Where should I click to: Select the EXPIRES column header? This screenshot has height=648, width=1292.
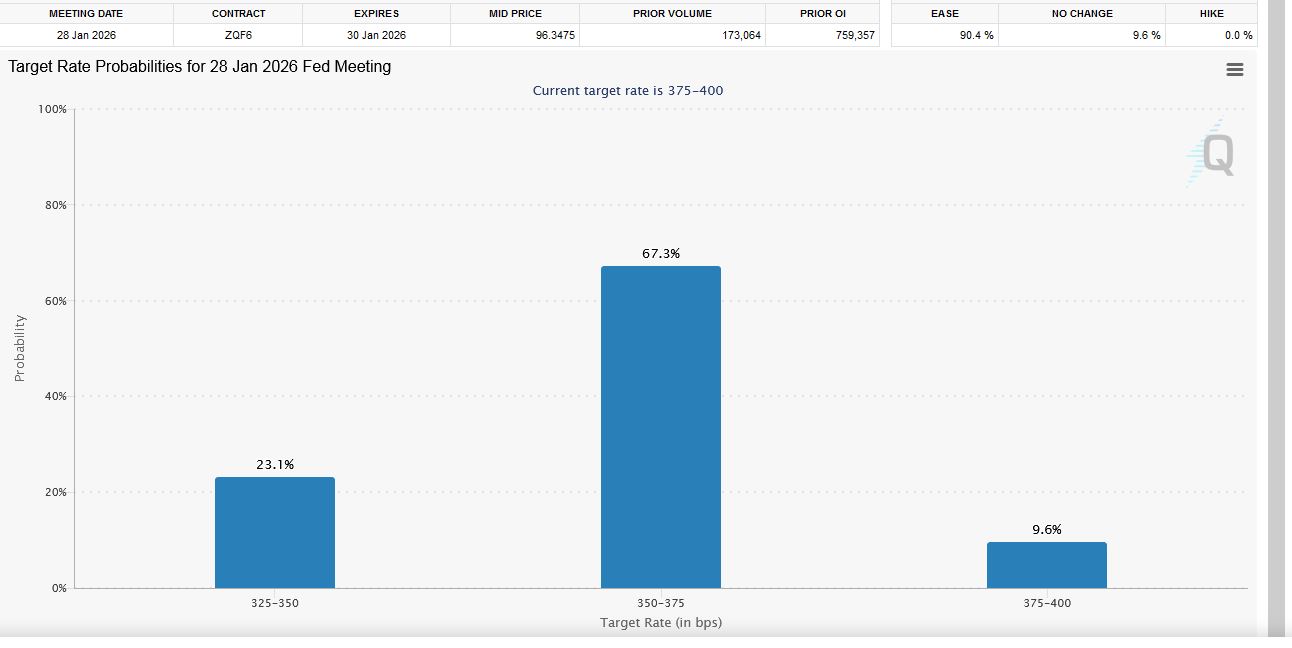pyautogui.click(x=376, y=14)
